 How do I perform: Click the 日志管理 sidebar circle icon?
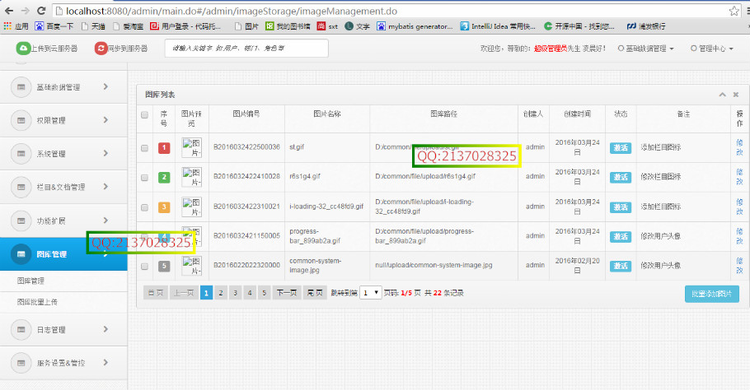pos(21,330)
